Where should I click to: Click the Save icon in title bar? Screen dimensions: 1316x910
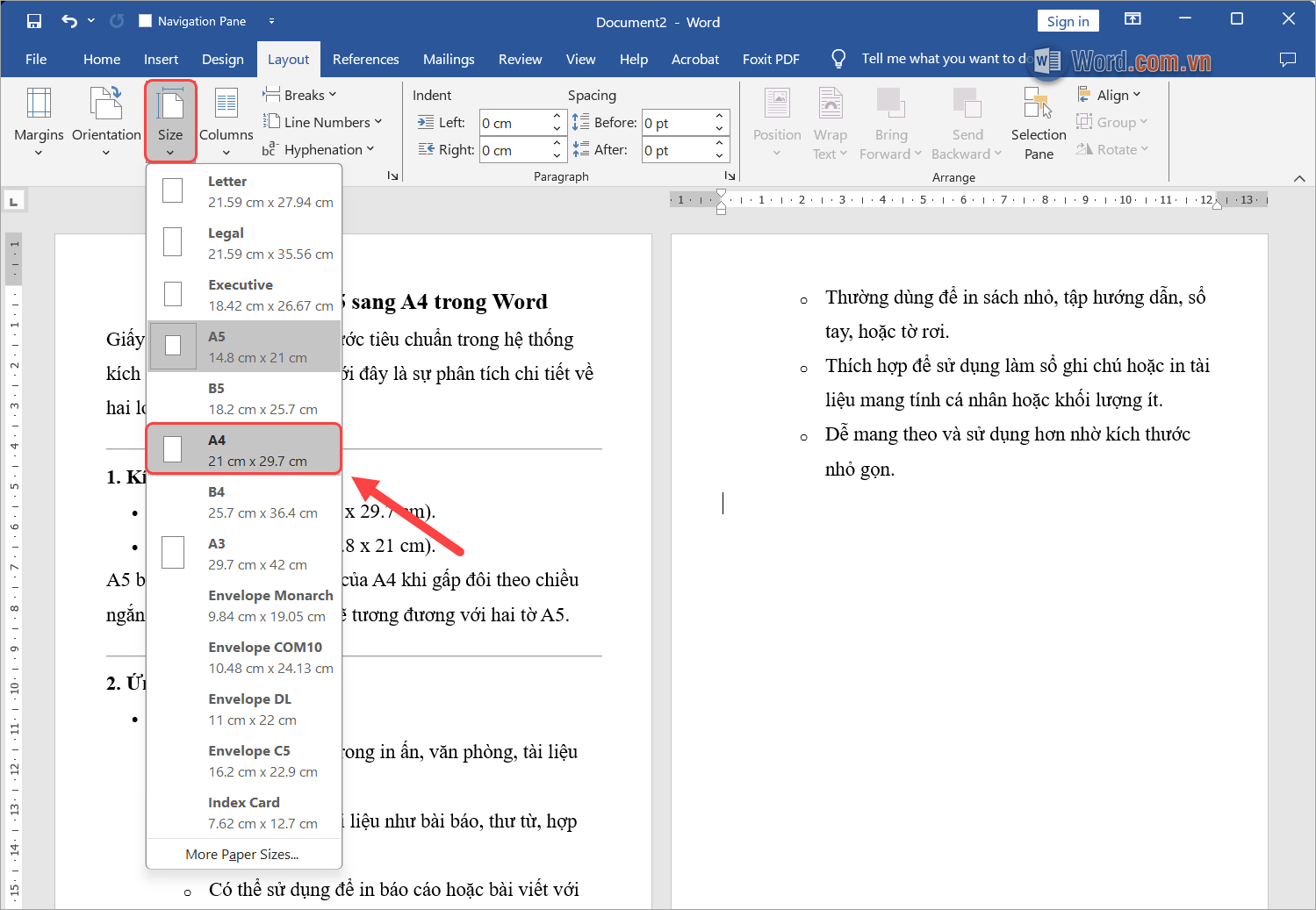coord(34,21)
